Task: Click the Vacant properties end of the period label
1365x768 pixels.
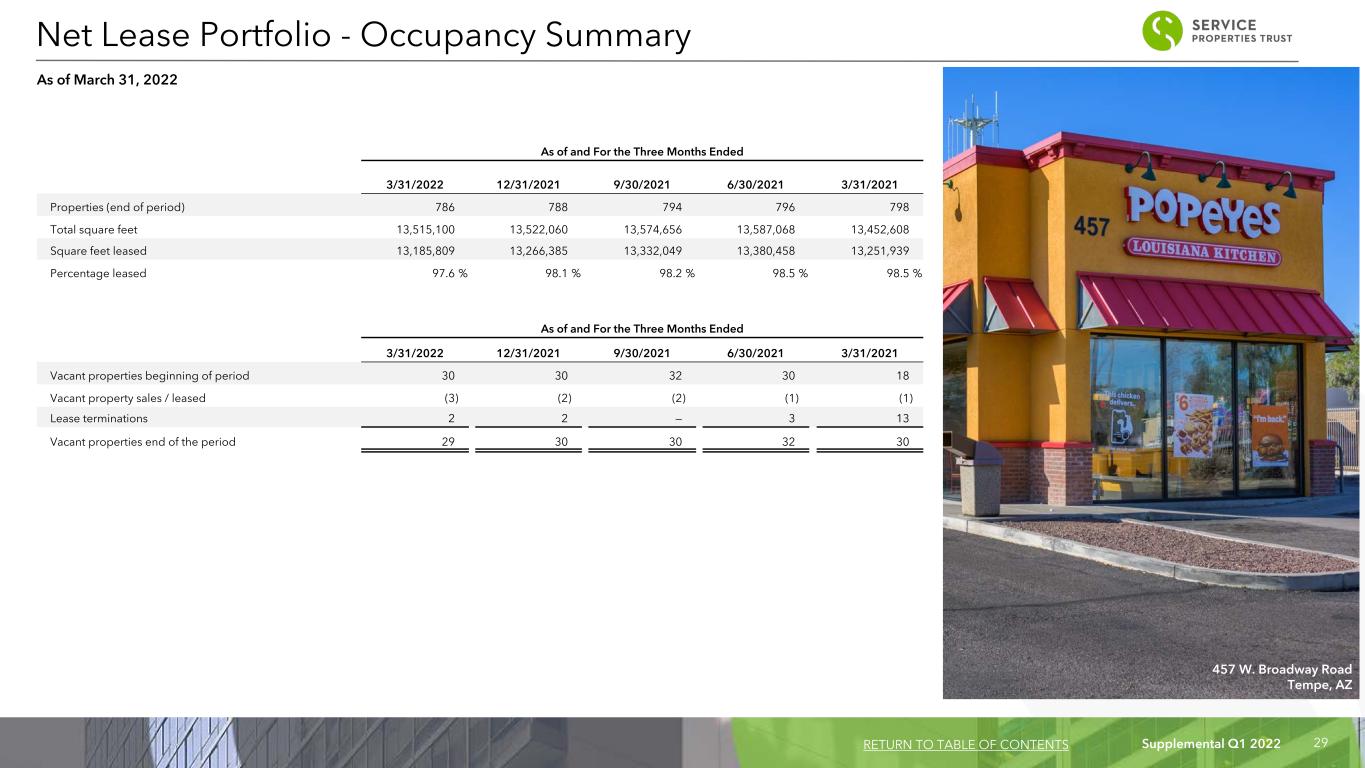Action: (143, 441)
